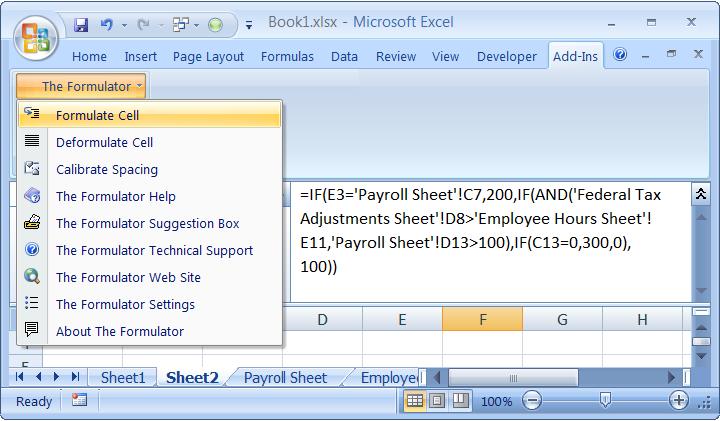Select column F header
This screenshot has width=720, height=421.
(x=482, y=319)
